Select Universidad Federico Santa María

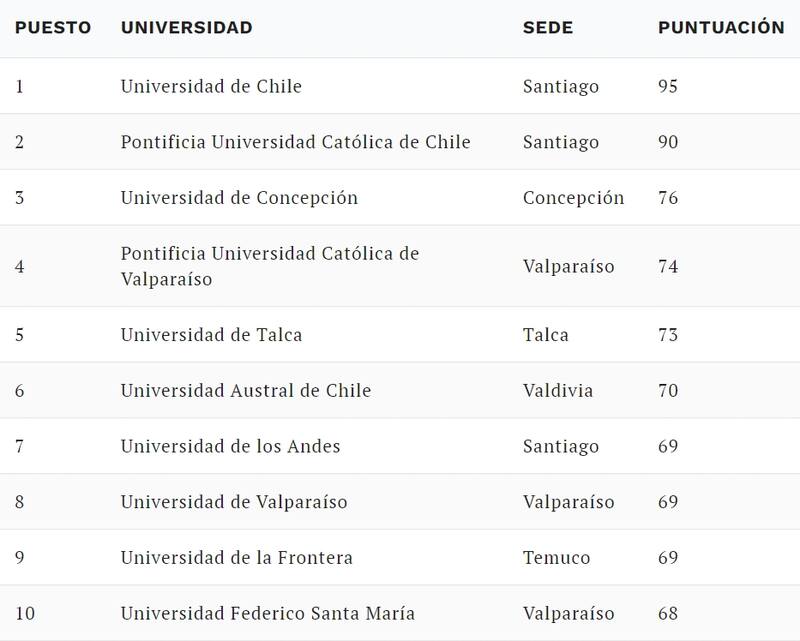coord(267,613)
